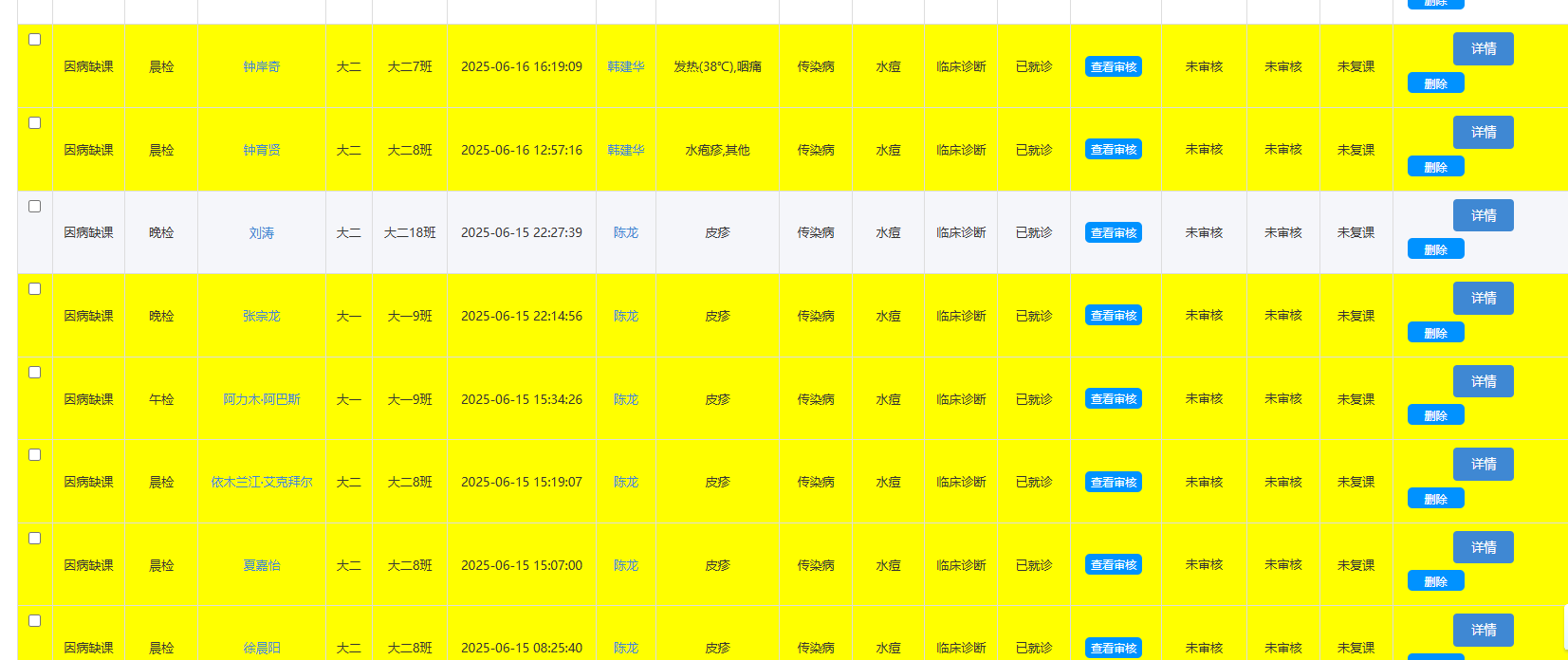Click 查看审核 for 阿力木·阿巴斯
The width and height of the screenshot is (1568, 660).
(x=1113, y=399)
